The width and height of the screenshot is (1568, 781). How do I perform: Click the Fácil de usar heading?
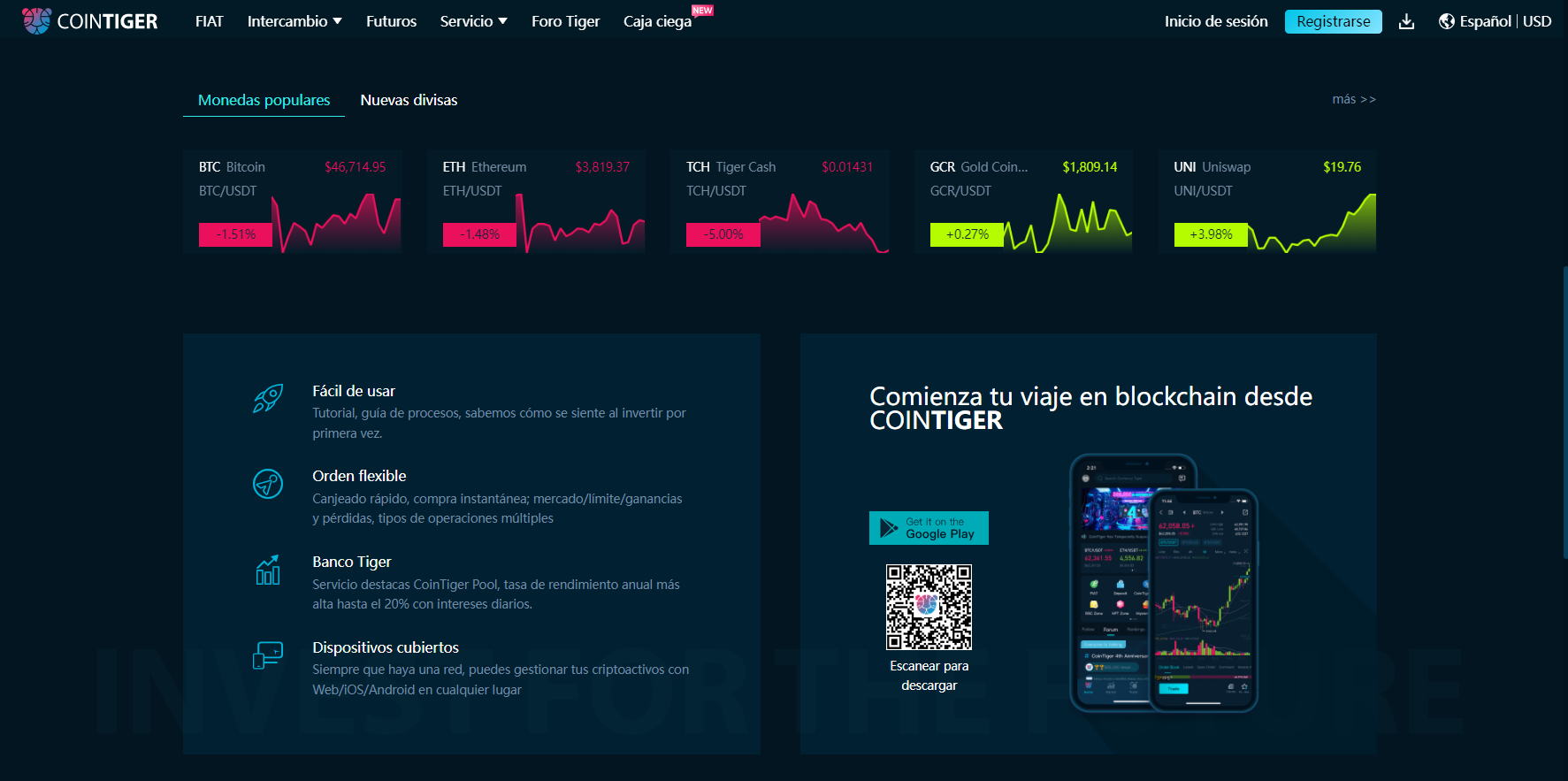click(354, 391)
